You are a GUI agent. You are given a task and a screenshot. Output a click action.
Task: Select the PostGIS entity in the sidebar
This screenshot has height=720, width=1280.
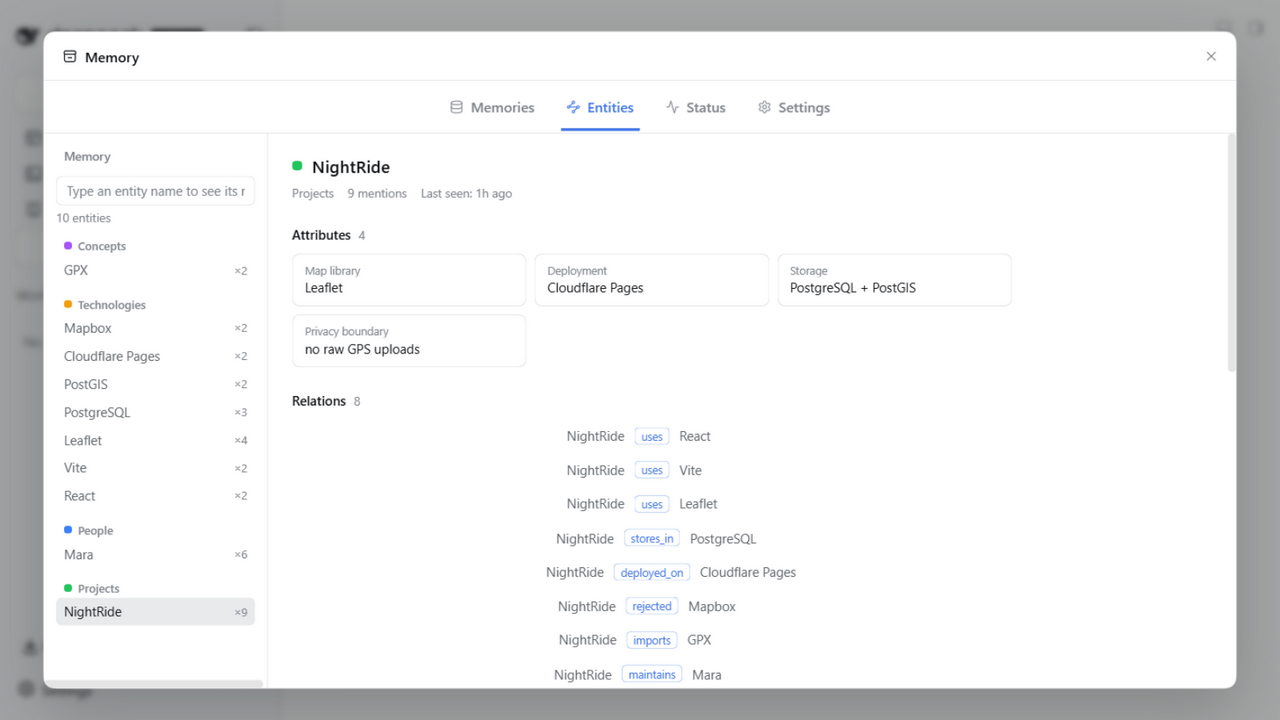tap(155, 384)
